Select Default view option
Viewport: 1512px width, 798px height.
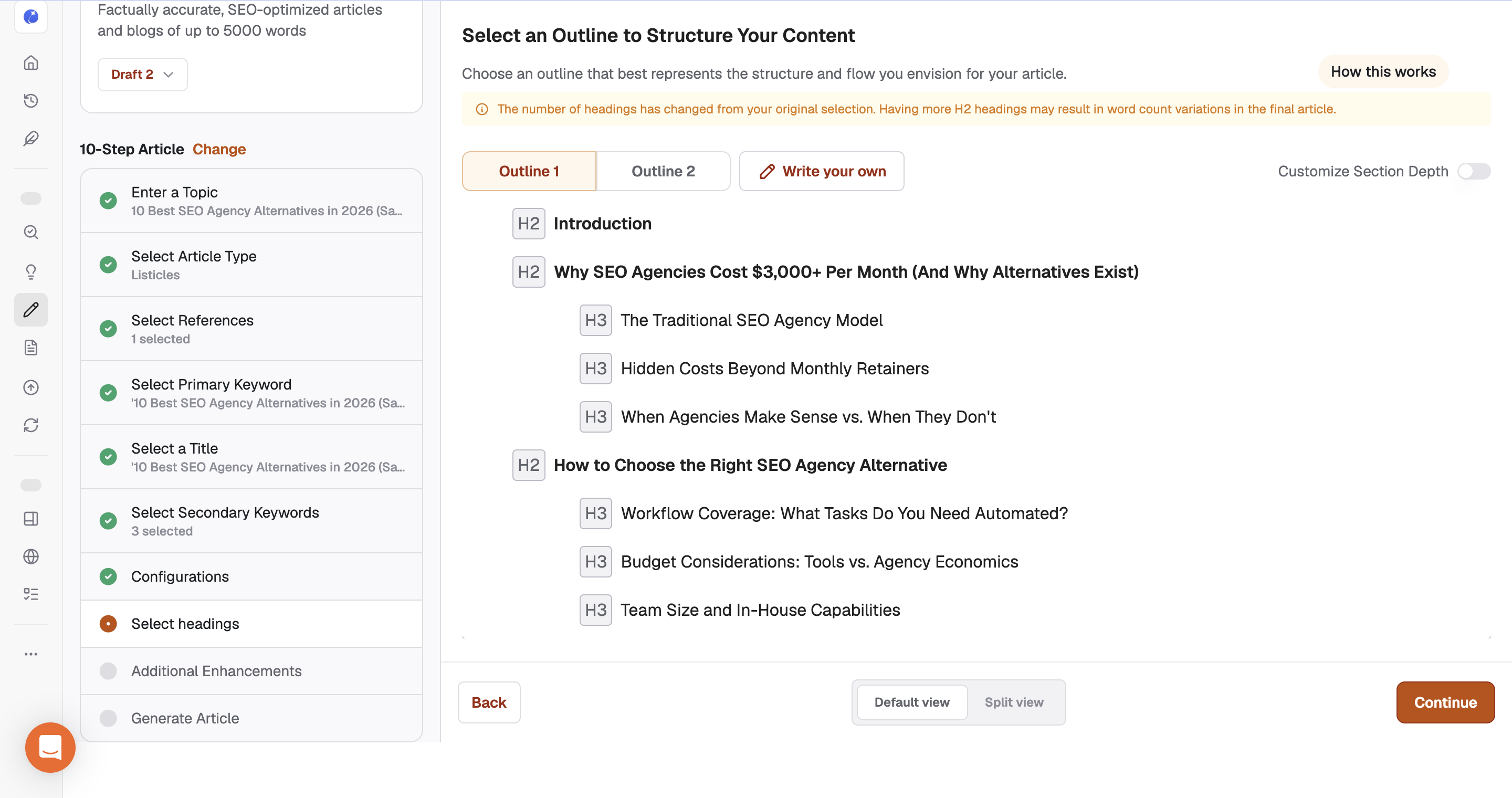click(911, 702)
